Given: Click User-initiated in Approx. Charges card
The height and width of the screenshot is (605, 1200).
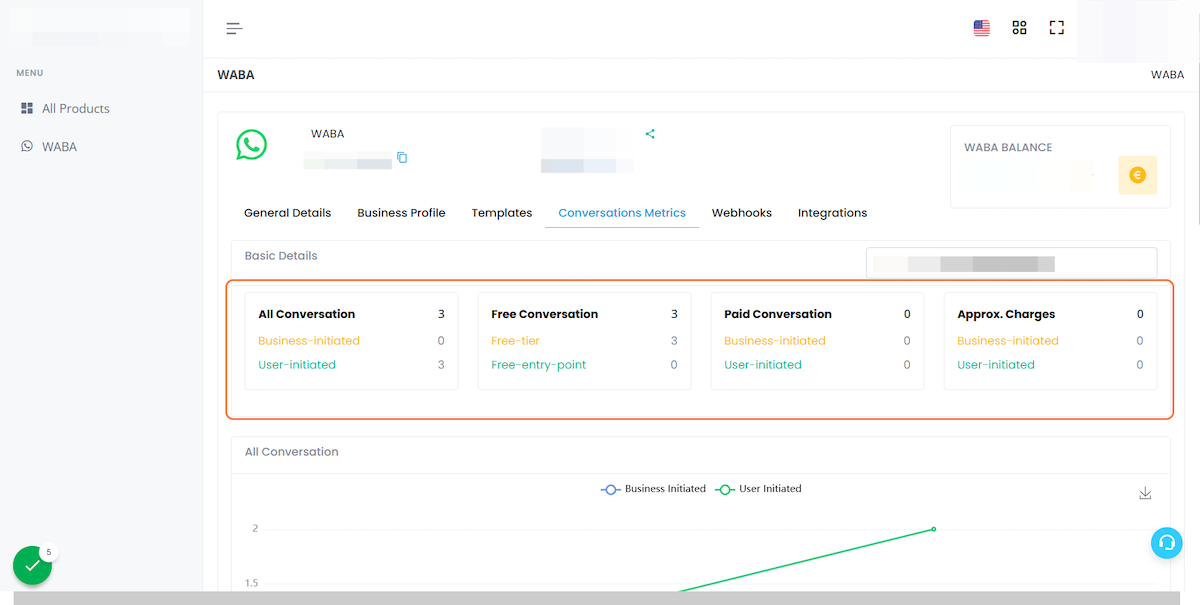Looking at the screenshot, I should point(996,365).
